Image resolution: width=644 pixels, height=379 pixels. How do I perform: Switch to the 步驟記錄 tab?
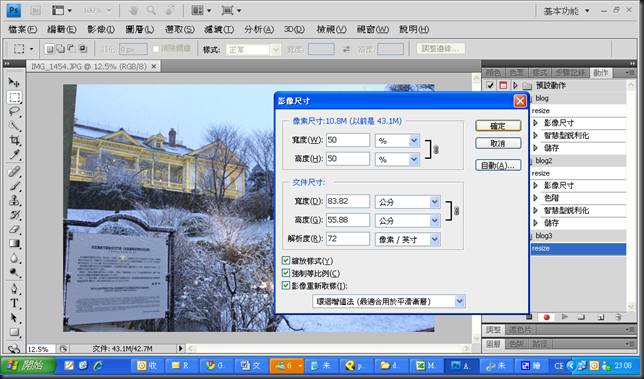coord(570,73)
